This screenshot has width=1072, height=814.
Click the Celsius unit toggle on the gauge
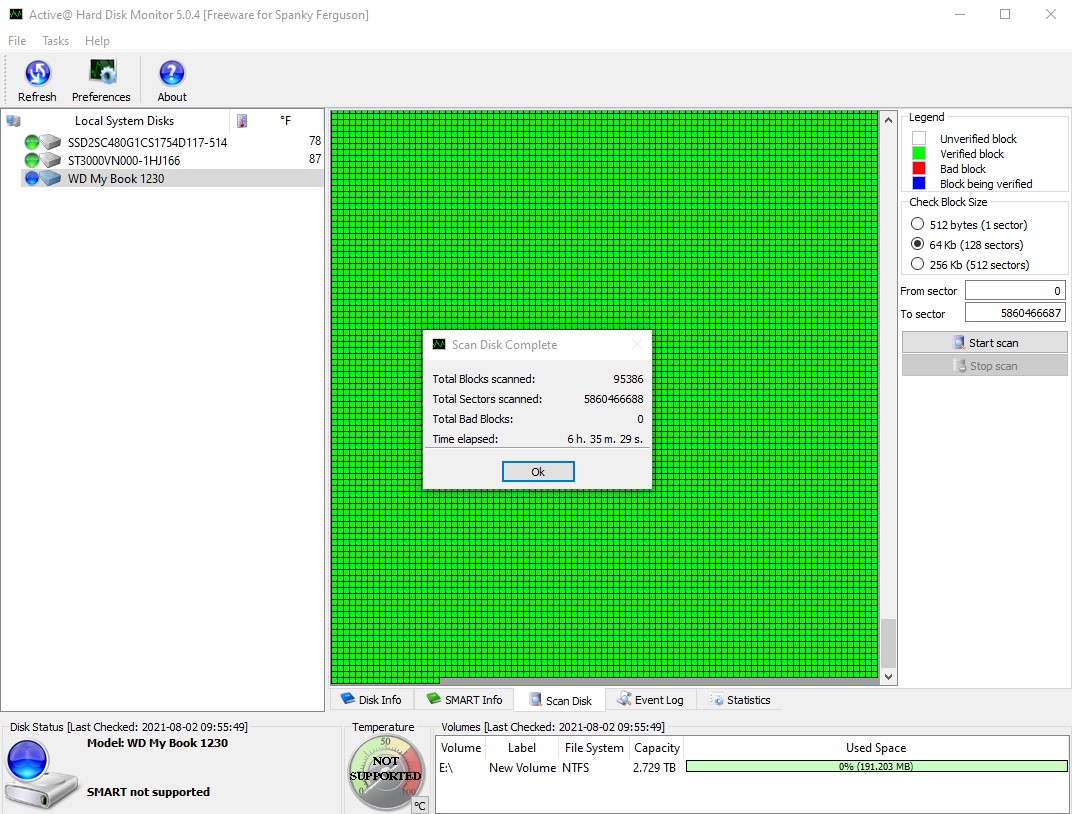pos(420,805)
